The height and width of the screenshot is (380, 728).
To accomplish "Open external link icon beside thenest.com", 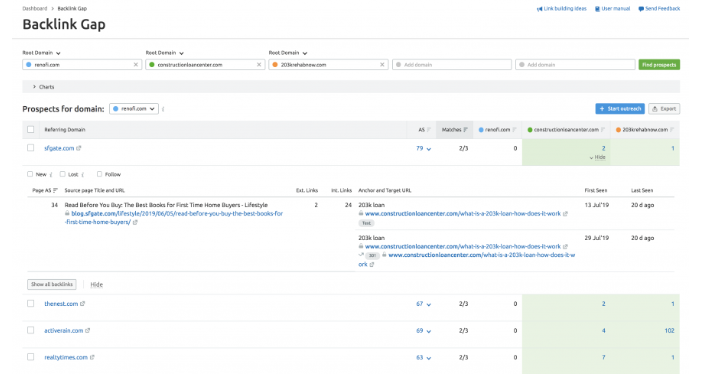I will [82, 304].
